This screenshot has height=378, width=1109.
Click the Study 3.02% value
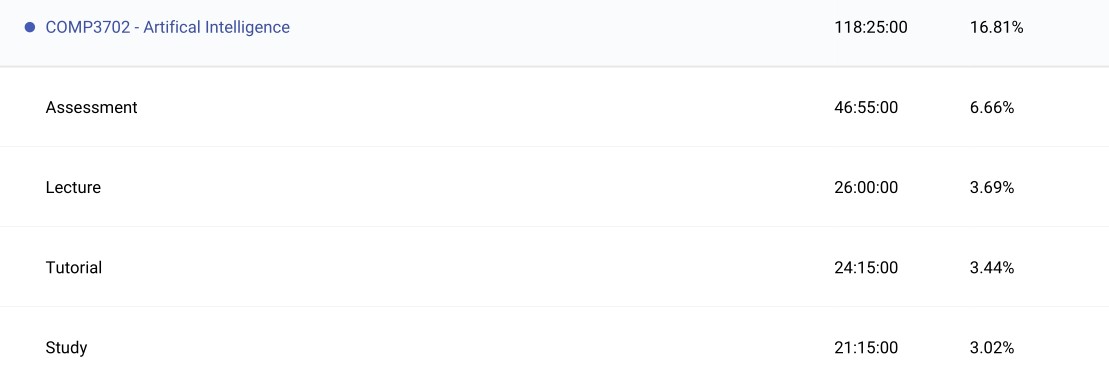click(992, 348)
